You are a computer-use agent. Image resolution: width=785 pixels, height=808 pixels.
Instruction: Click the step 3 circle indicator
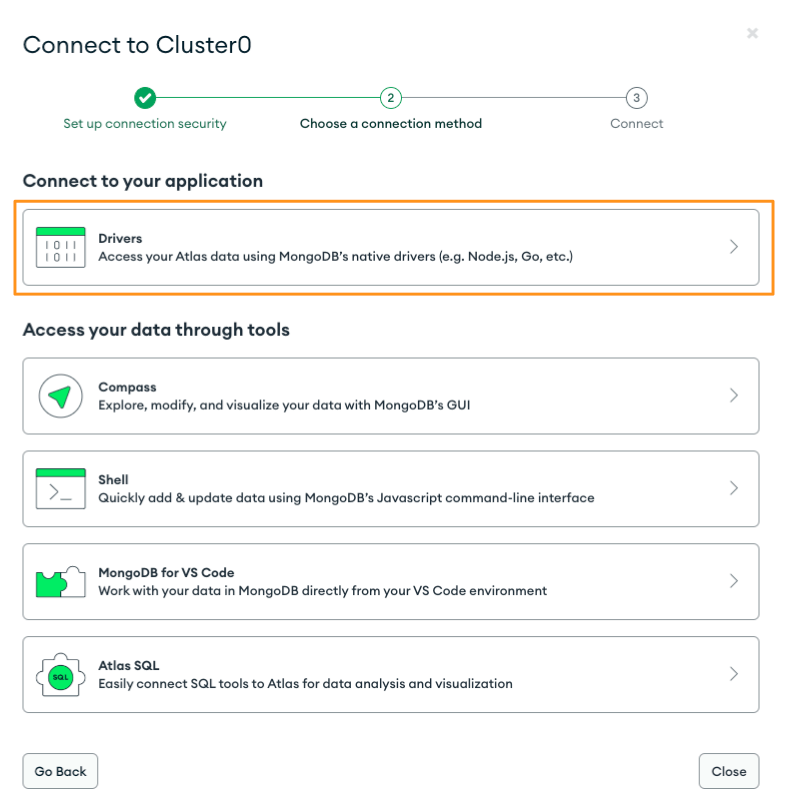(637, 98)
